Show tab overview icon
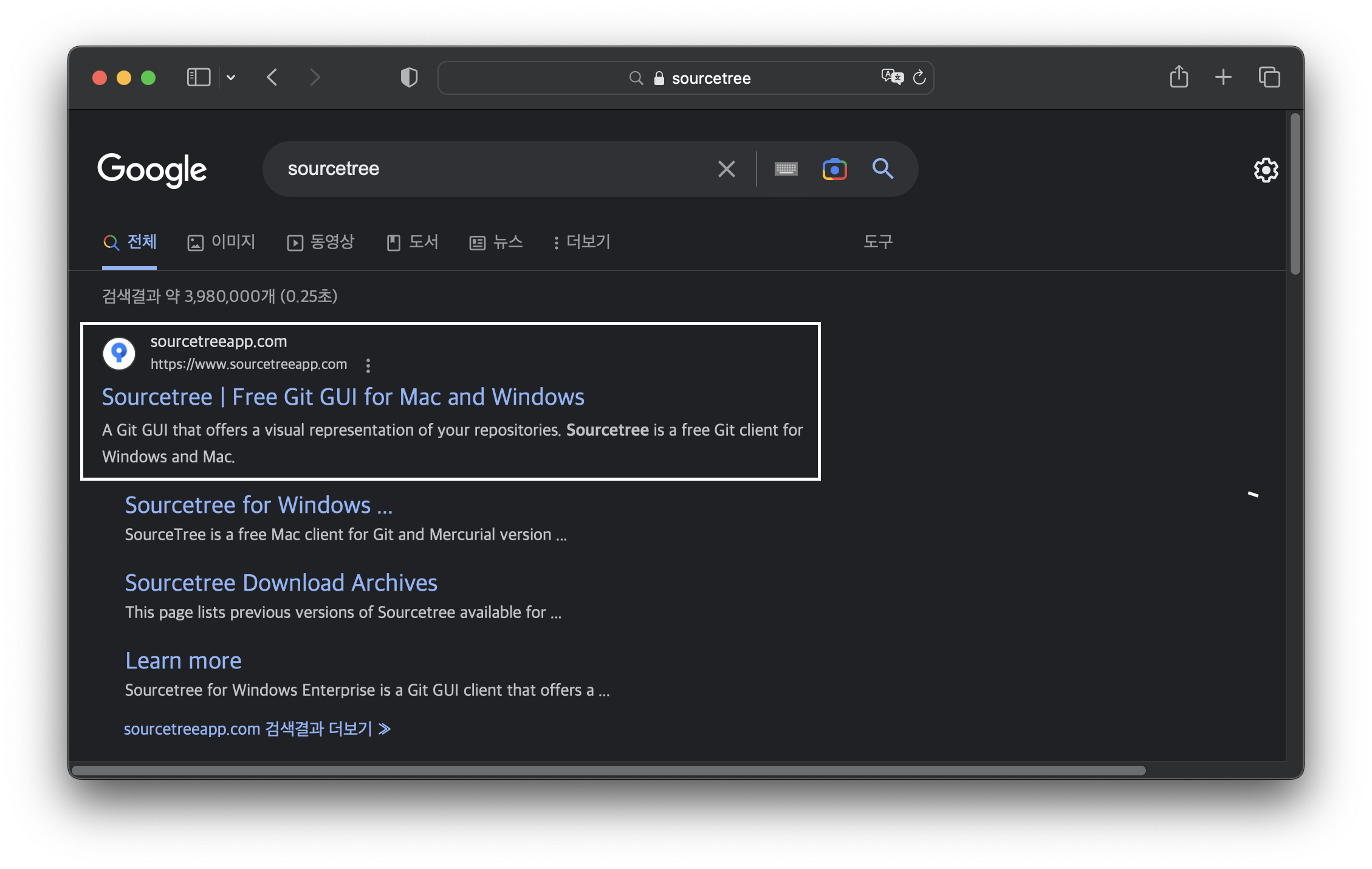The image size is (1372, 869). [x=1269, y=77]
